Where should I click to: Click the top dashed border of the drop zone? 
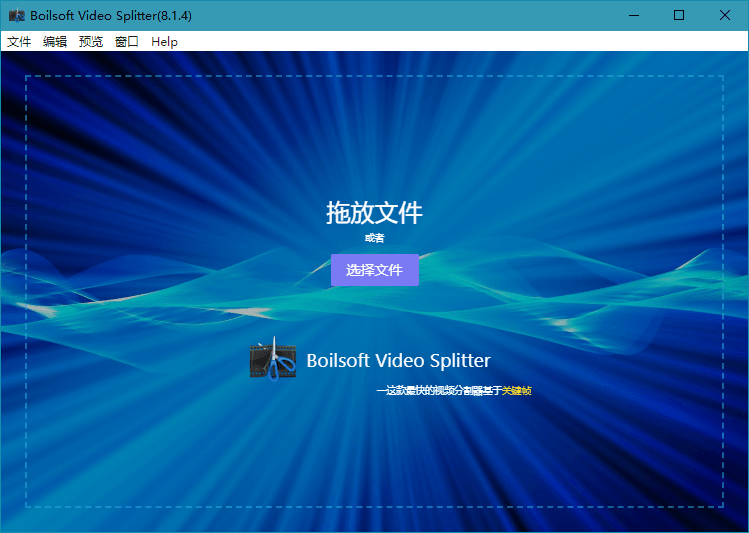(x=374, y=76)
